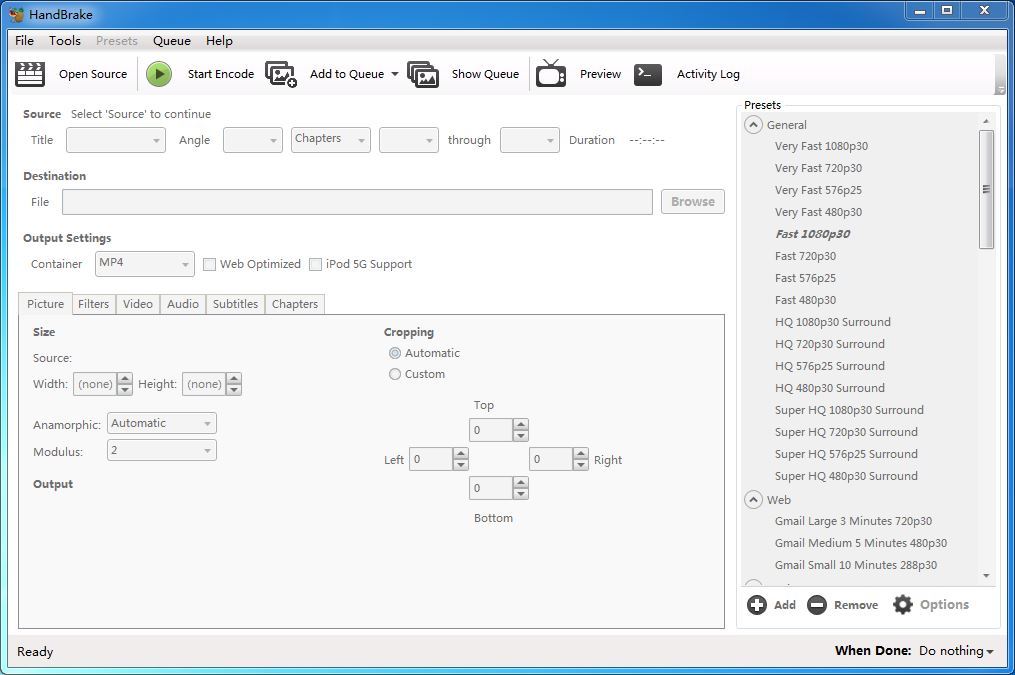Open the Container MP4 dropdown

145,264
